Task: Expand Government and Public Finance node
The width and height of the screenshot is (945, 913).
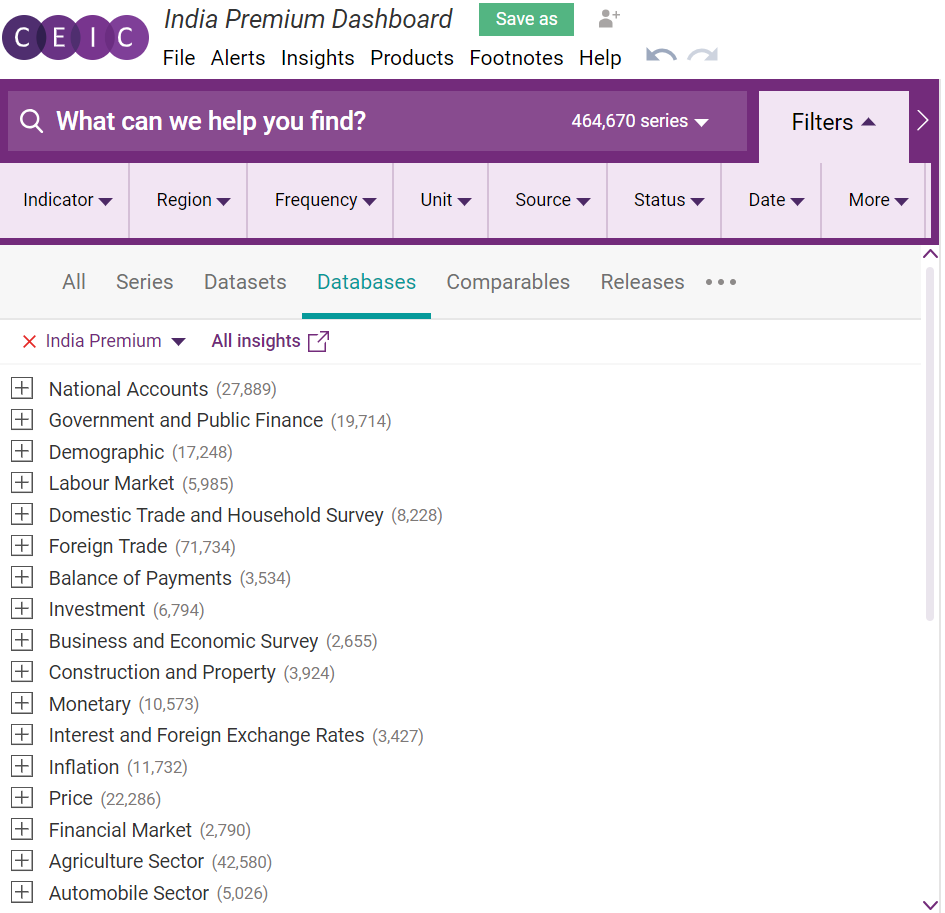Action: 22,420
